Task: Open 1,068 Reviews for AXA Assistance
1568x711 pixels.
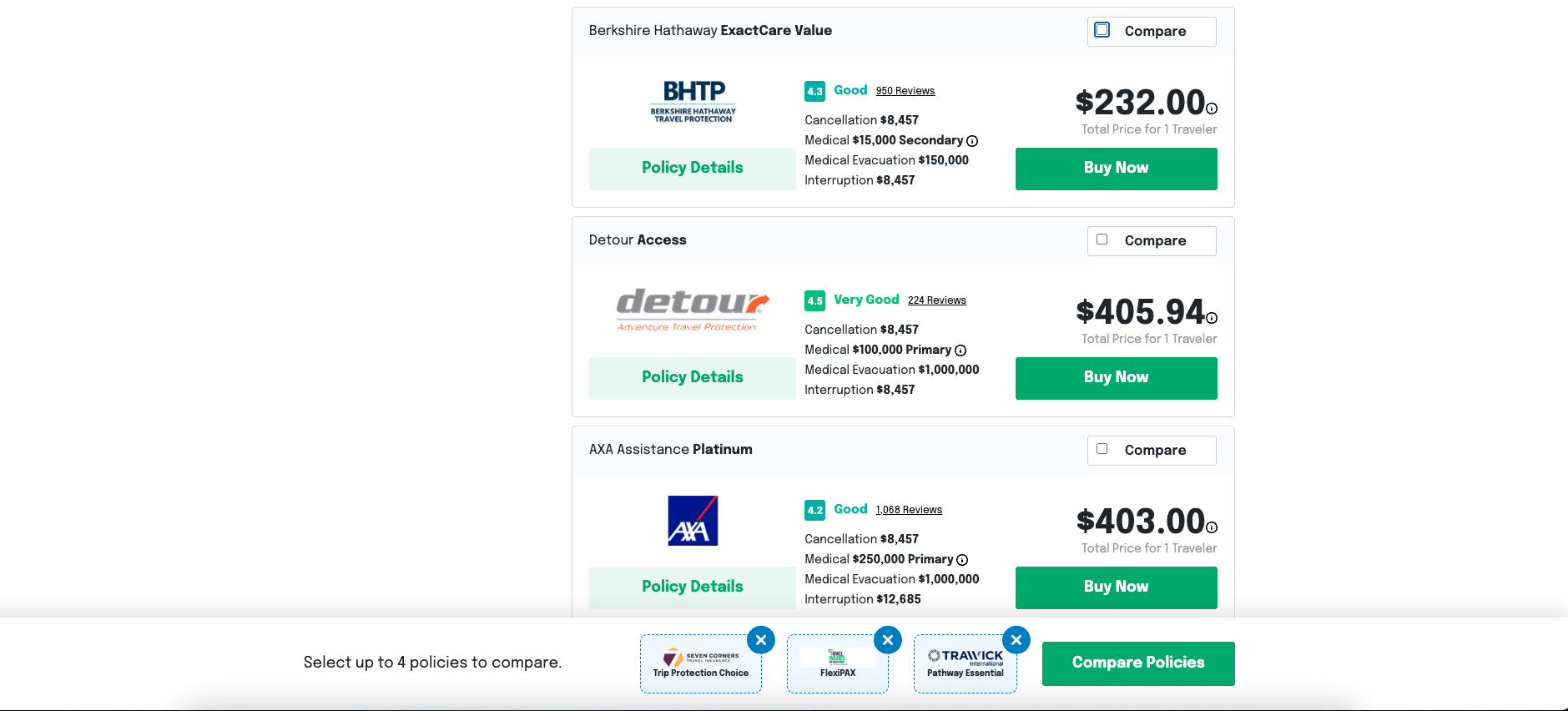Action: pyautogui.click(x=909, y=510)
